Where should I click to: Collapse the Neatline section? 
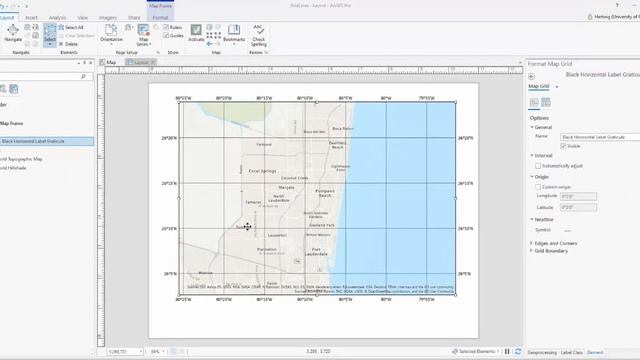tap(532, 220)
